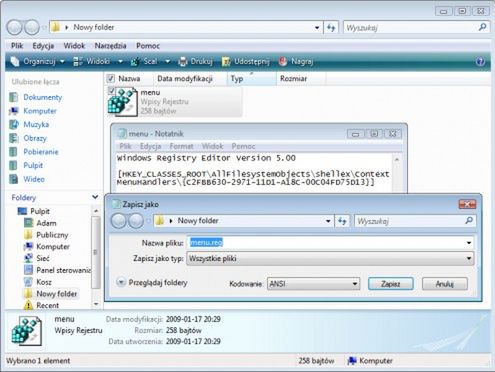Click the Explorer back navigation arrow
The height and width of the screenshot is (372, 495).
point(15,27)
